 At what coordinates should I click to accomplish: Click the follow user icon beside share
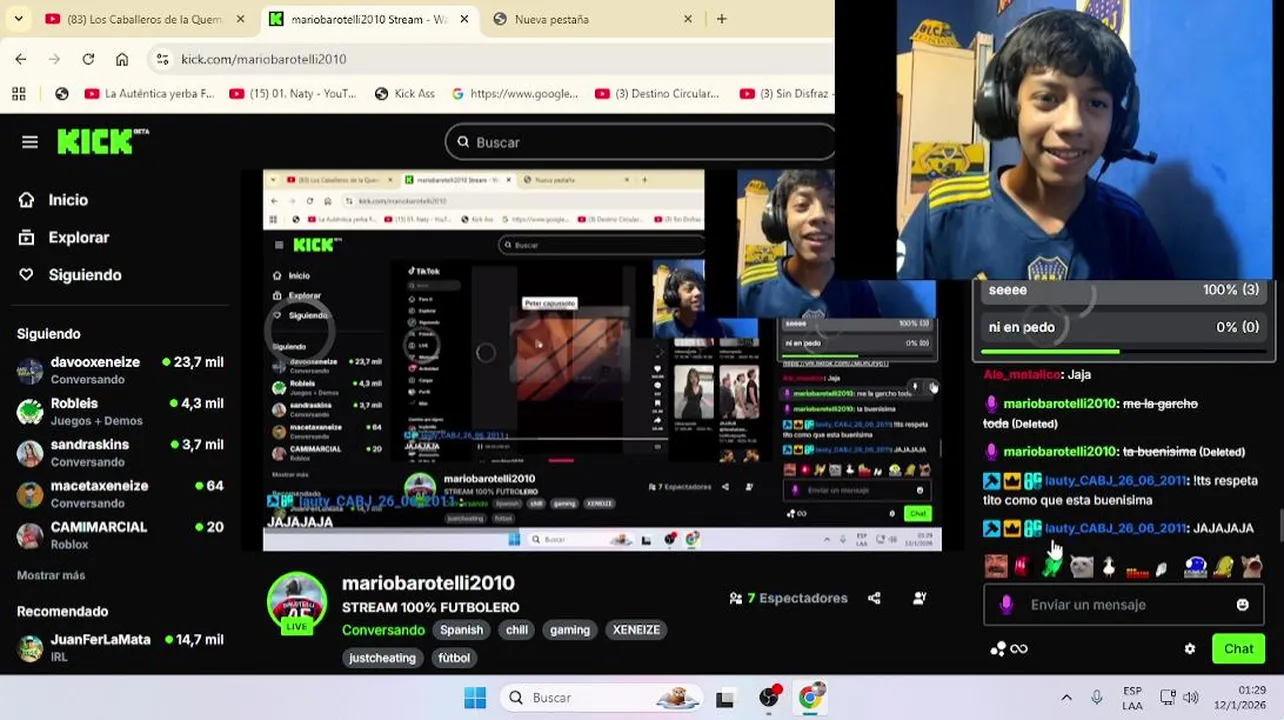pyautogui.click(x=919, y=598)
